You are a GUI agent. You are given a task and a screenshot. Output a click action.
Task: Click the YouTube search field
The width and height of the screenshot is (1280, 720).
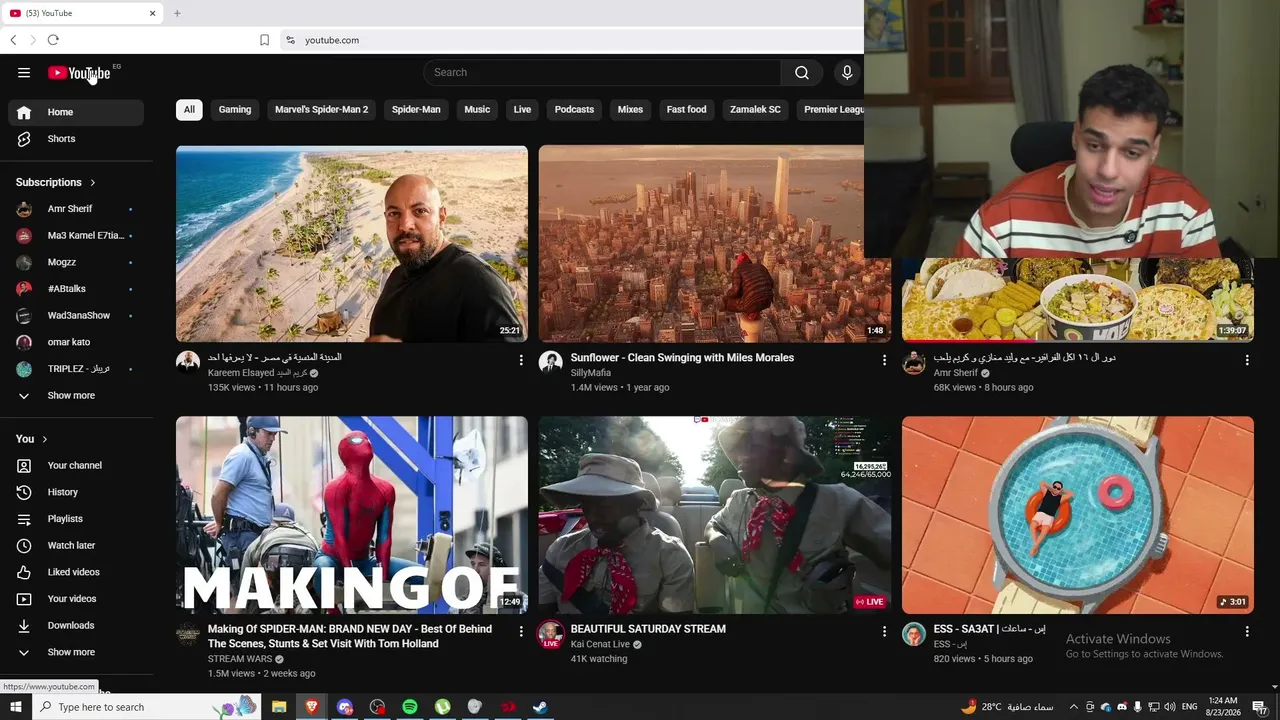pyautogui.click(x=602, y=72)
